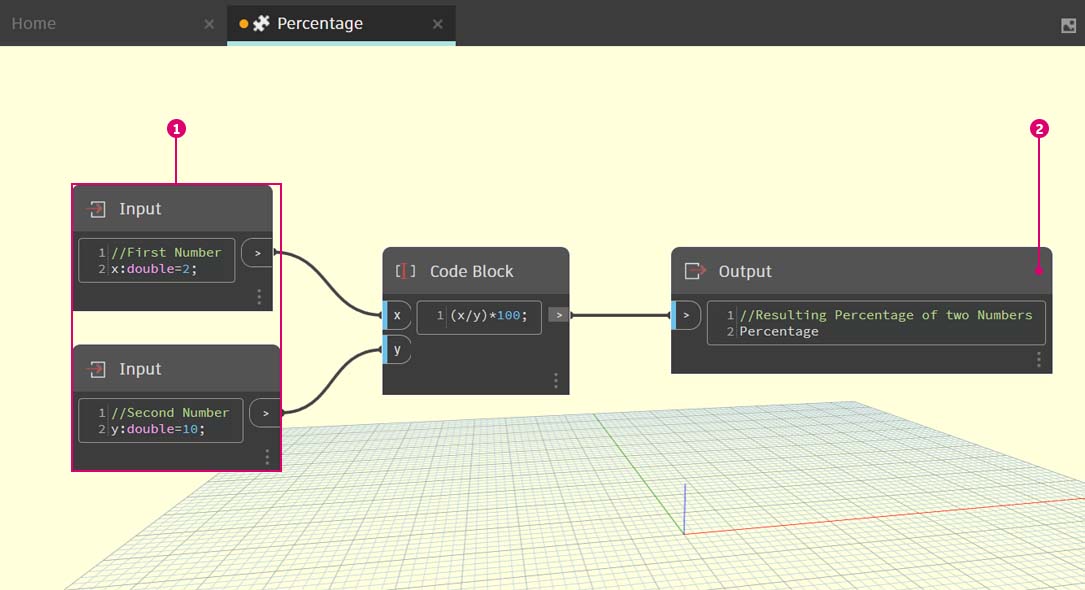Click the Code Block bracket icon
The image size is (1085, 590).
(405, 271)
